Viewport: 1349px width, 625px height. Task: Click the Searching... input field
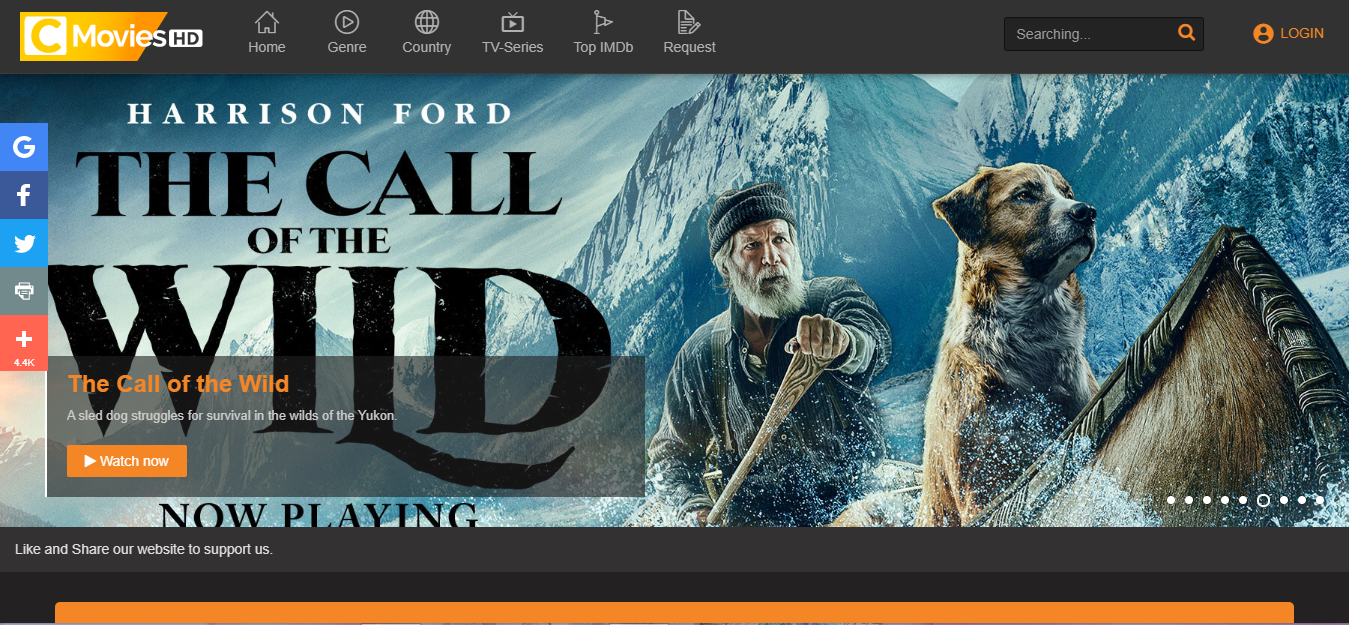pyautogui.click(x=1090, y=34)
